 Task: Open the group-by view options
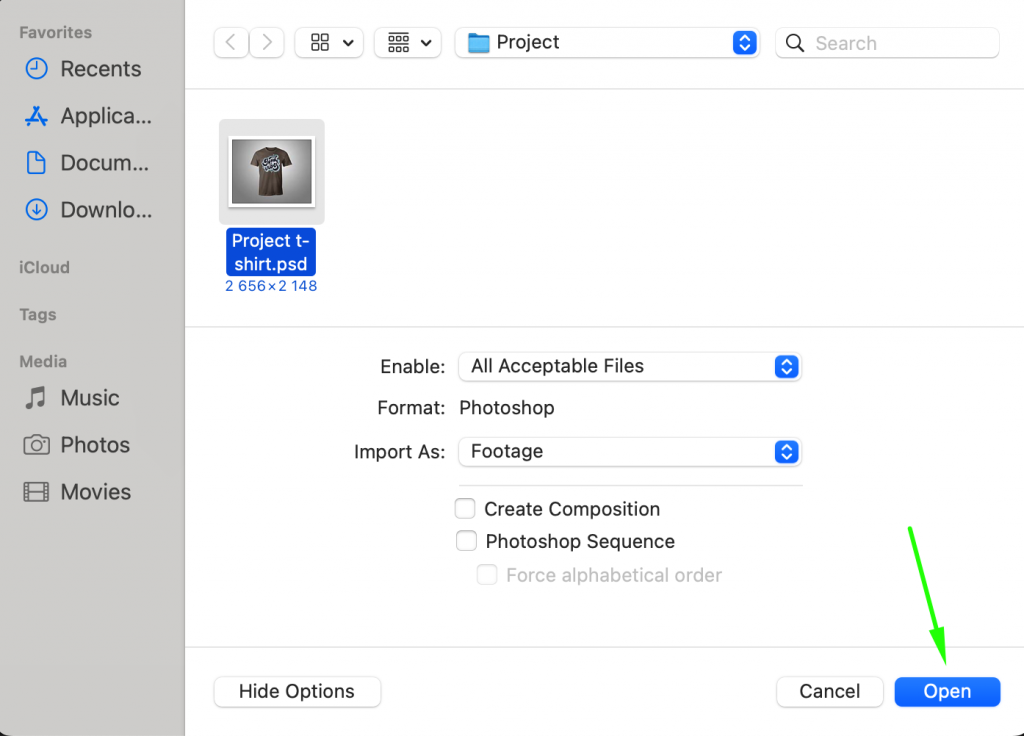point(408,42)
